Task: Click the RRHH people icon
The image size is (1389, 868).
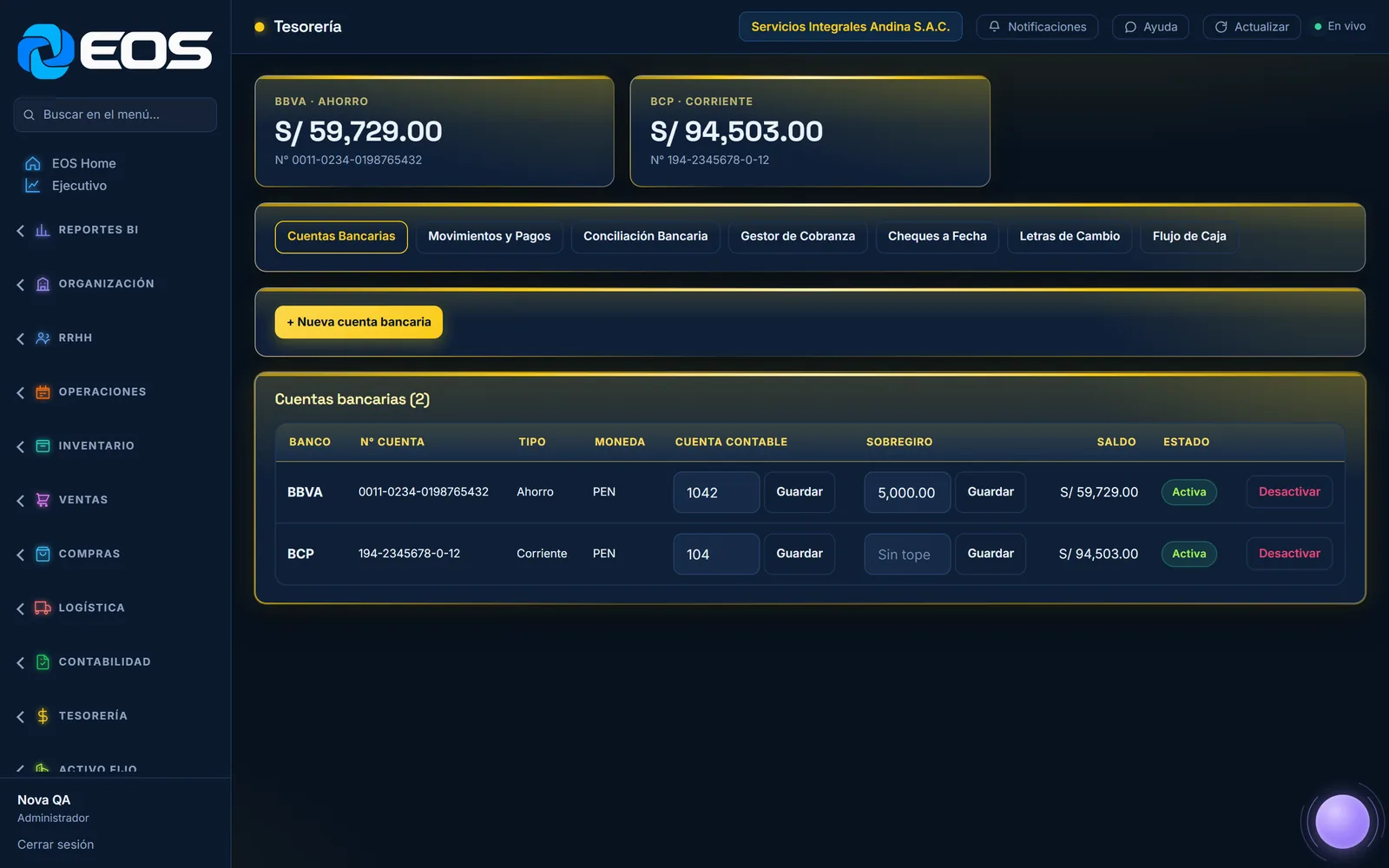Action: [x=43, y=338]
